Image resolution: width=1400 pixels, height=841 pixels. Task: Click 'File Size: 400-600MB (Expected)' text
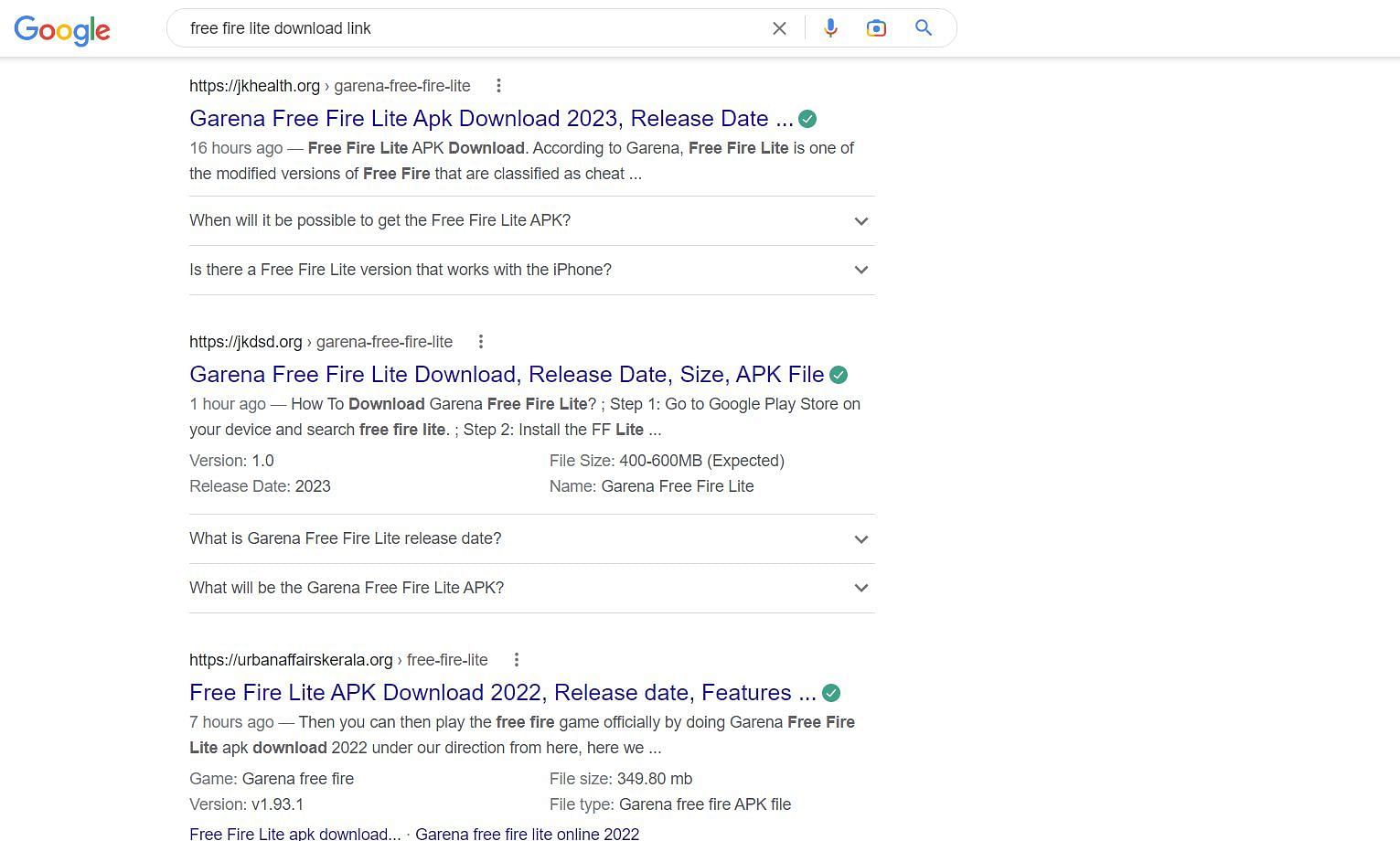click(667, 461)
